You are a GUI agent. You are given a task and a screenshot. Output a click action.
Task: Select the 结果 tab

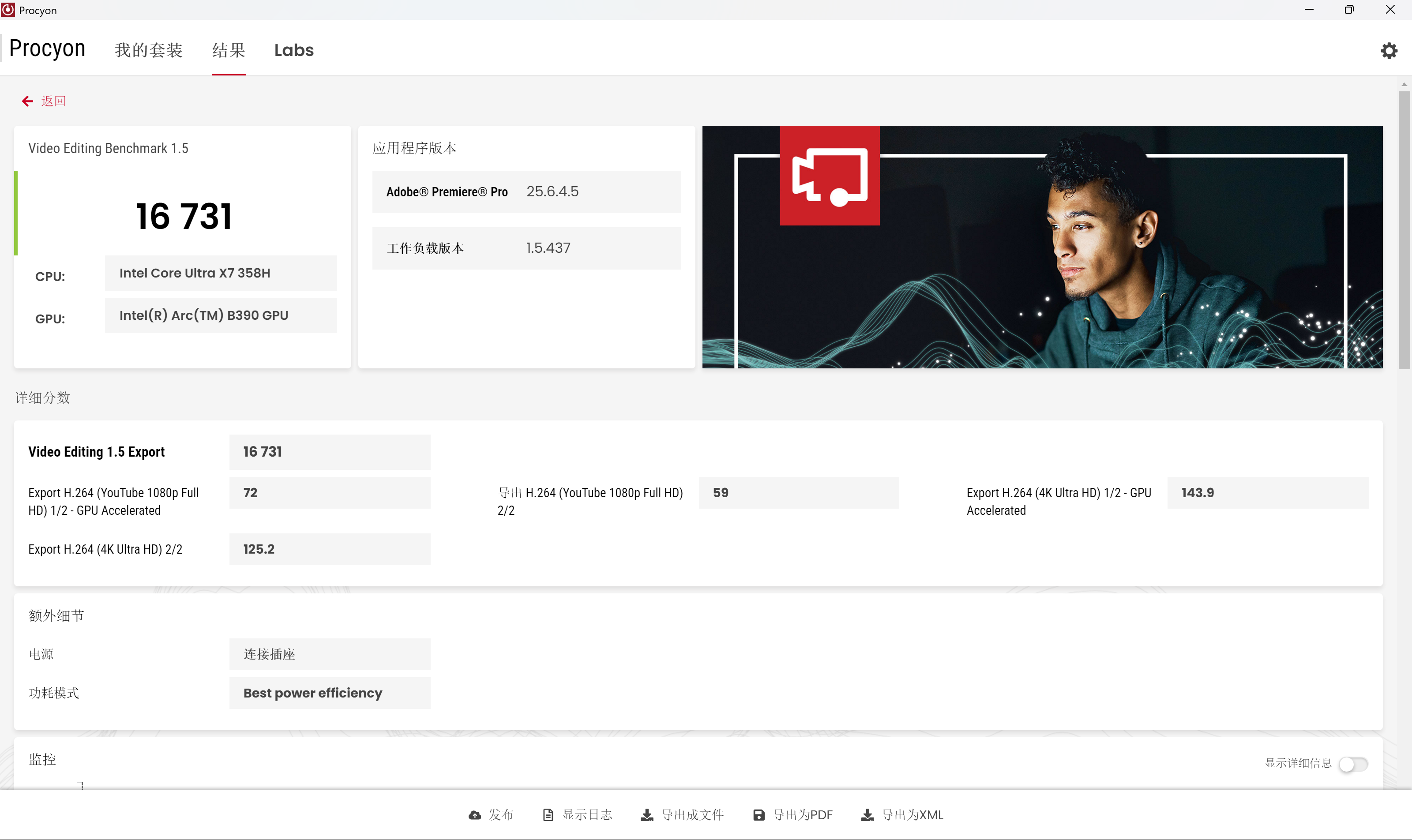pyautogui.click(x=229, y=50)
